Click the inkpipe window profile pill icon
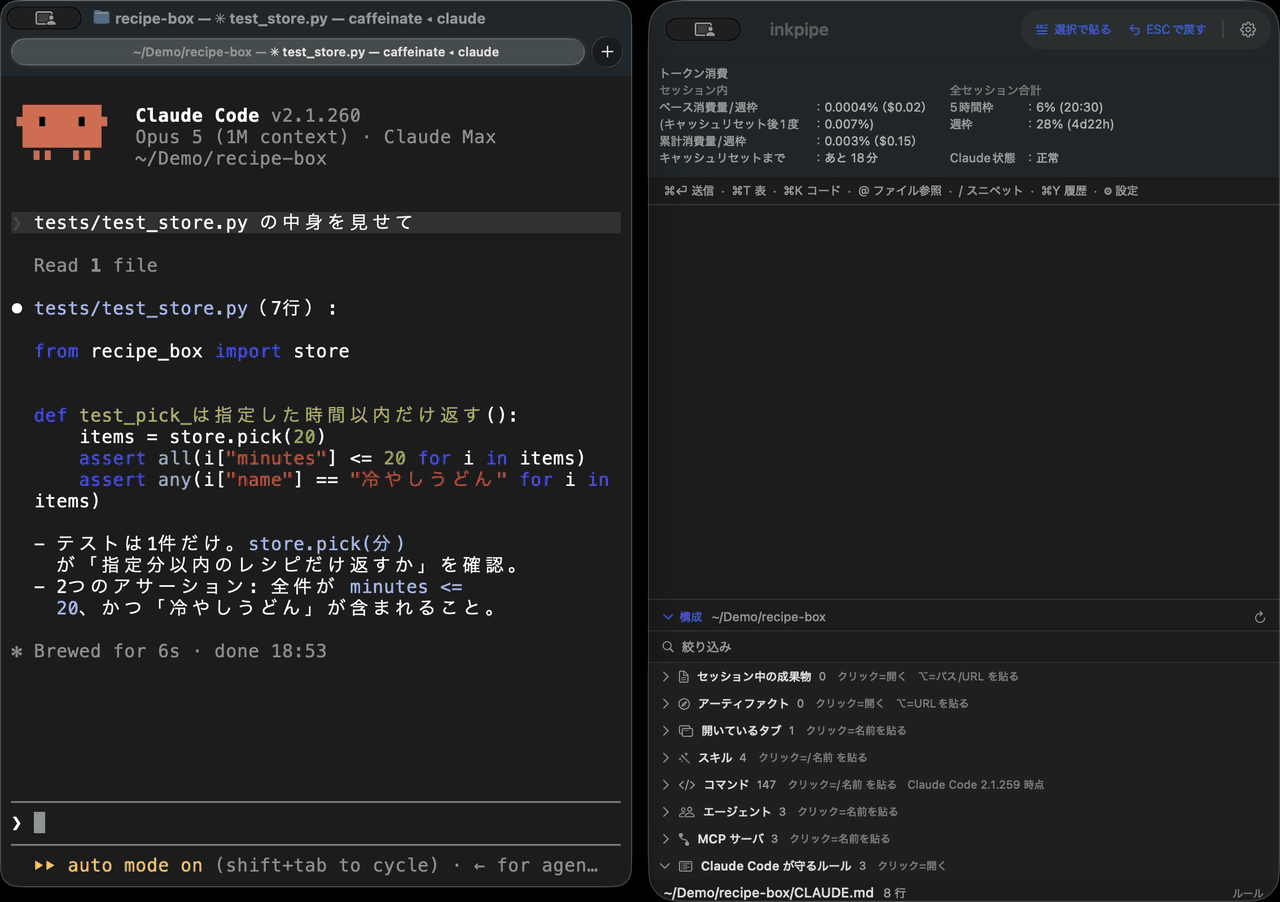The width and height of the screenshot is (1280, 902). coord(703,30)
